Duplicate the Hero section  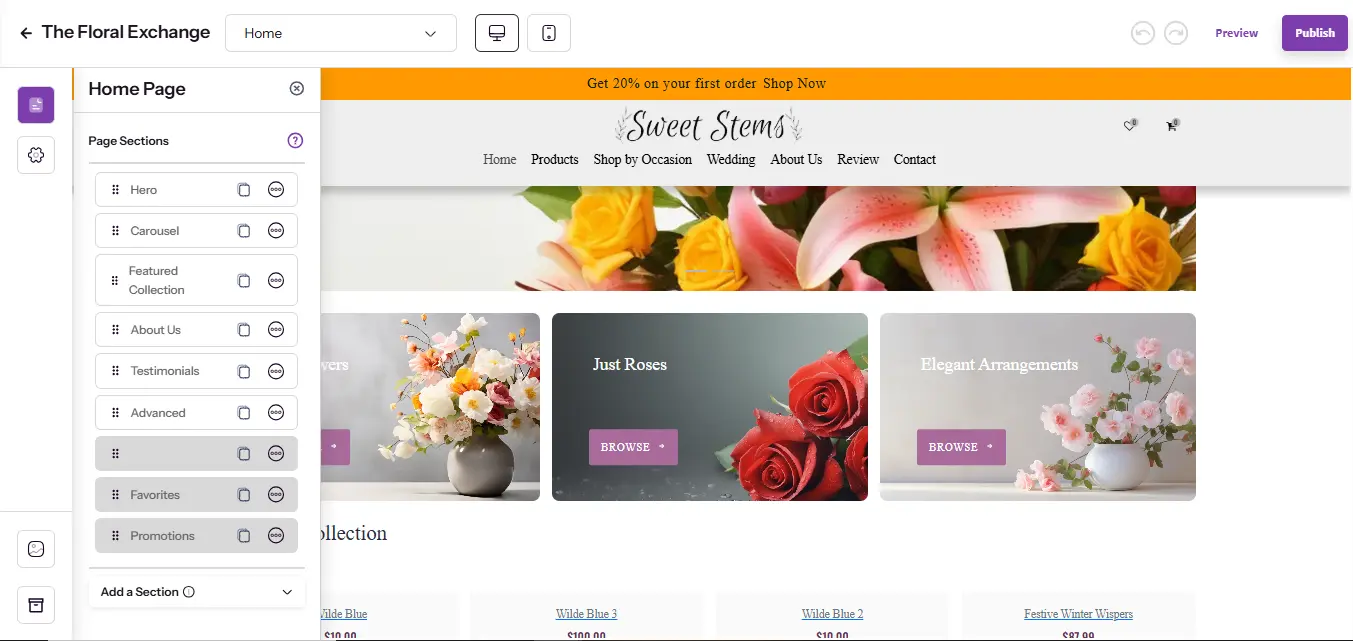point(243,190)
